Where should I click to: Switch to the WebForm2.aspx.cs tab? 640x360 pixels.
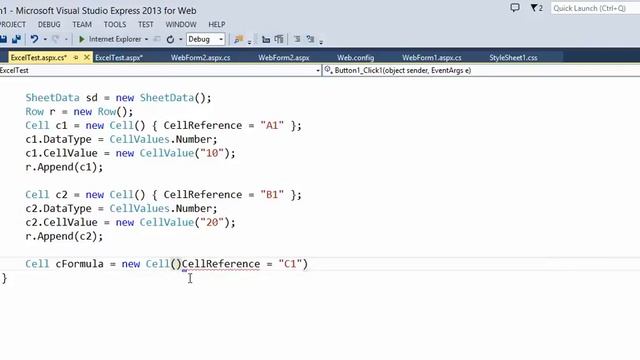tap(200, 58)
